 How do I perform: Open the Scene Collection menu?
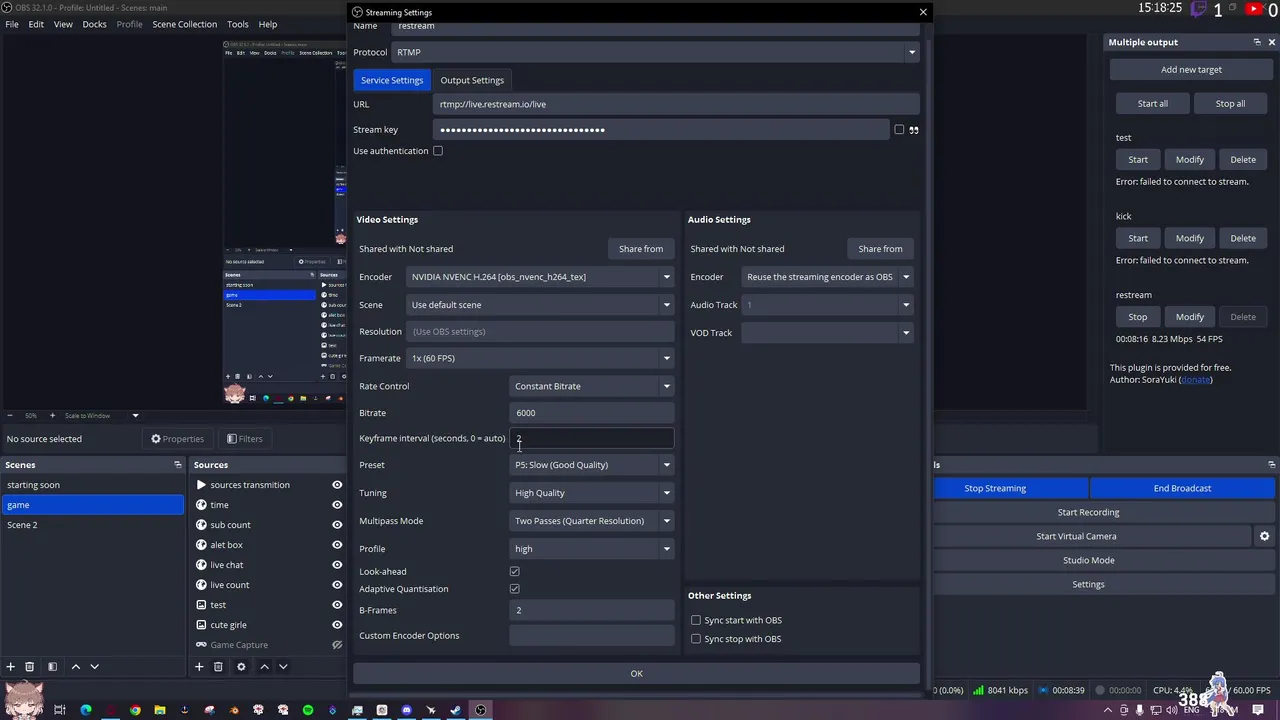tap(184, 24)
